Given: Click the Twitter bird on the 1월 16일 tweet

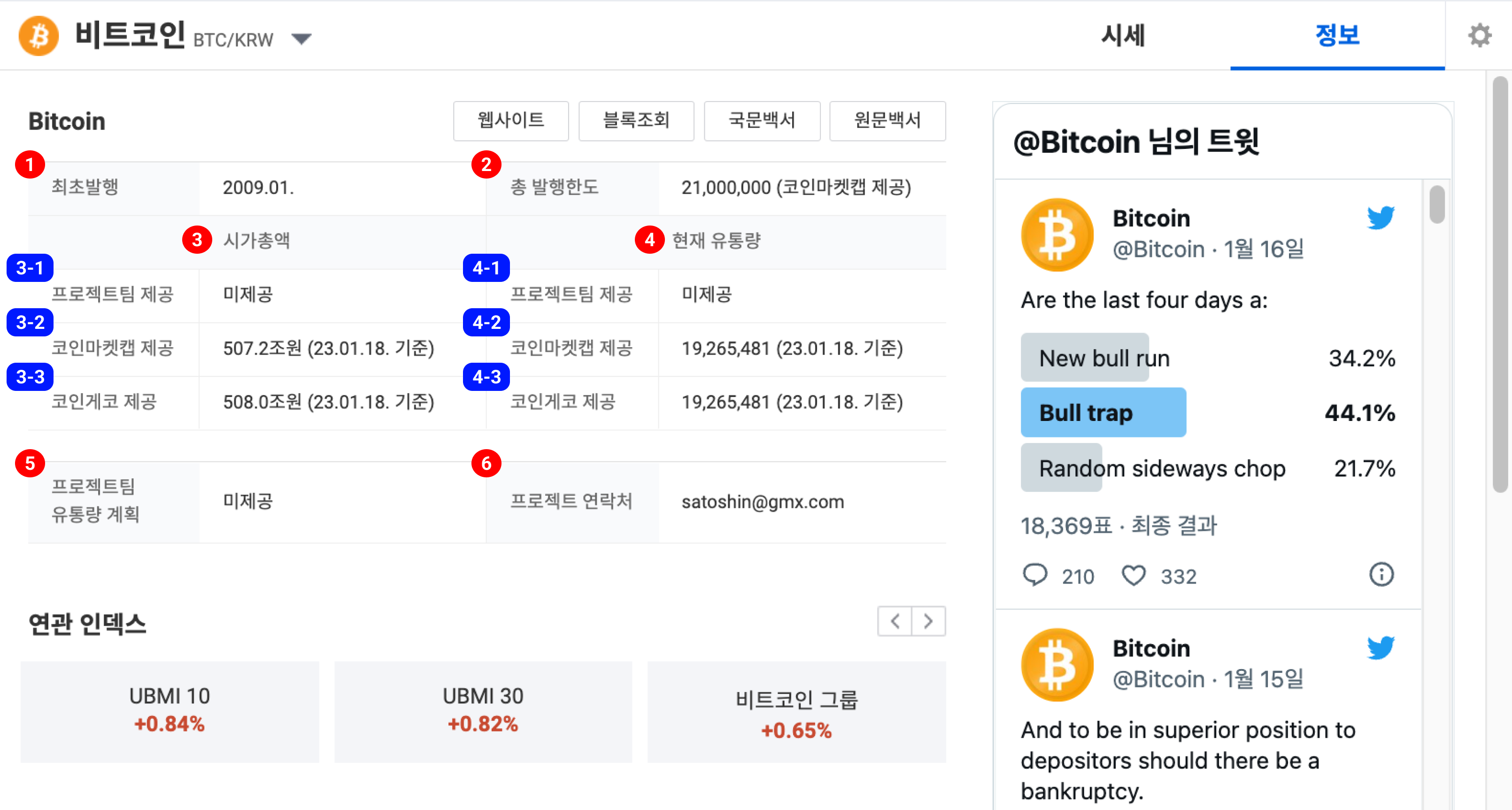Looking at the screenshot, I should point(1380,218).
